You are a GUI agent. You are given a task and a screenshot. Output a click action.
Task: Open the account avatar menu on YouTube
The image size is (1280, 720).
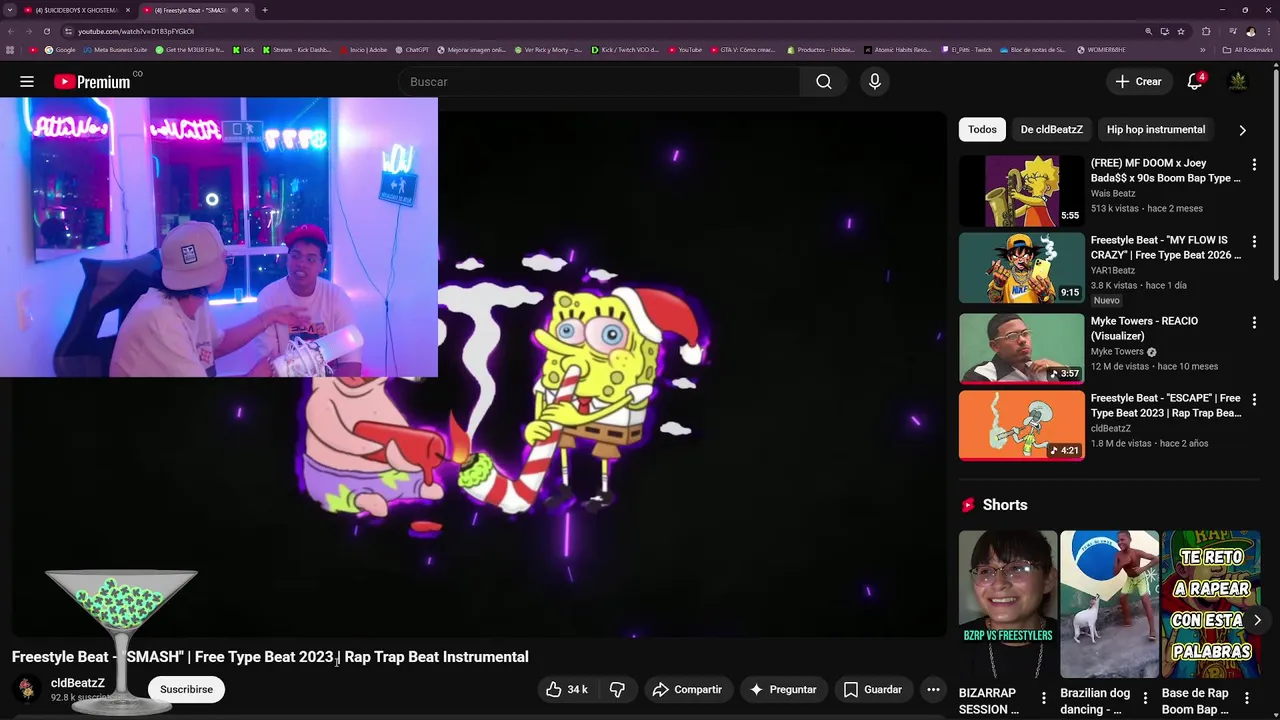pos(1238,82)
